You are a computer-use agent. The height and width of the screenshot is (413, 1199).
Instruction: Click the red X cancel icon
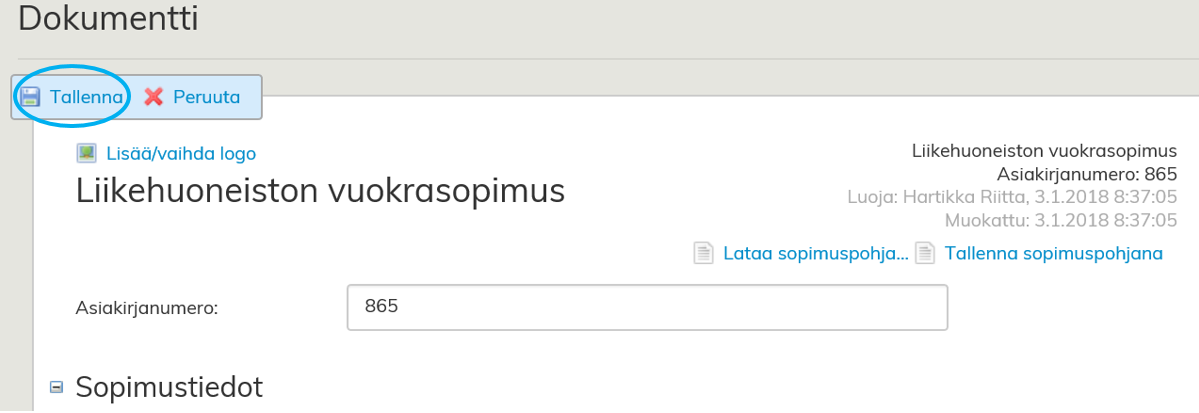[154, 97]
